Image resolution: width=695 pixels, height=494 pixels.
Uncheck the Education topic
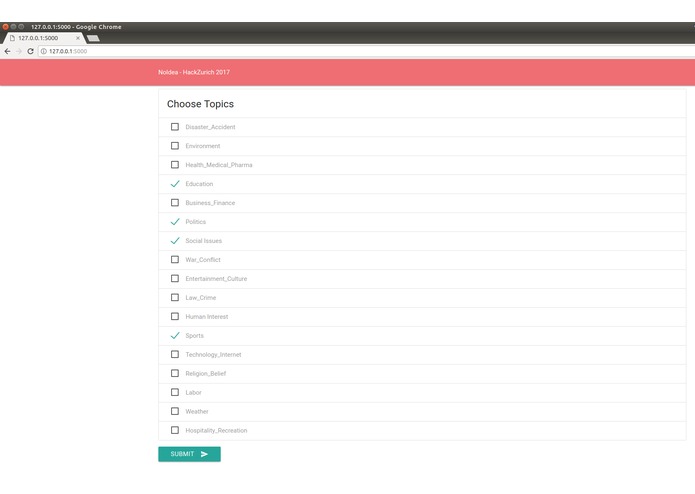point(175,184)
